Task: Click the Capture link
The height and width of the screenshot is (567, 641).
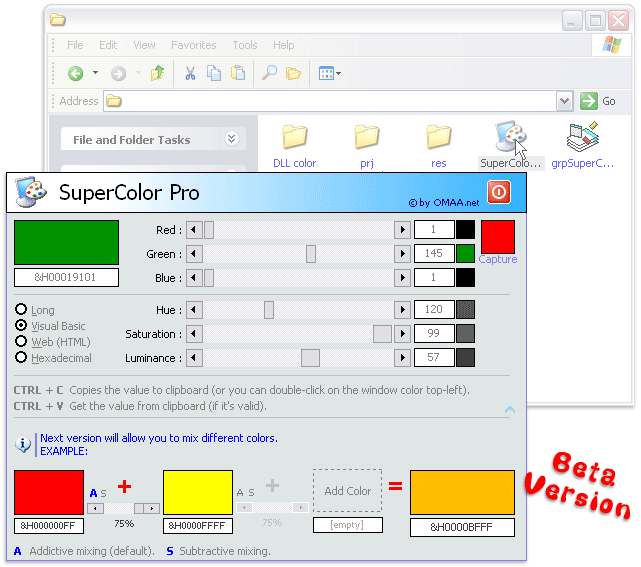Action: pos(498,259)
